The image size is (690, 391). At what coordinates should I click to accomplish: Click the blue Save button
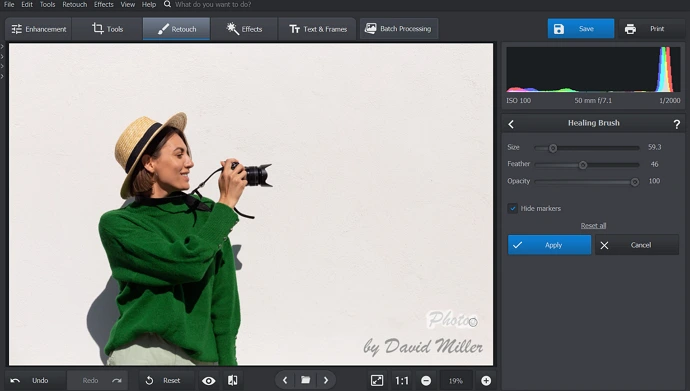581,29
